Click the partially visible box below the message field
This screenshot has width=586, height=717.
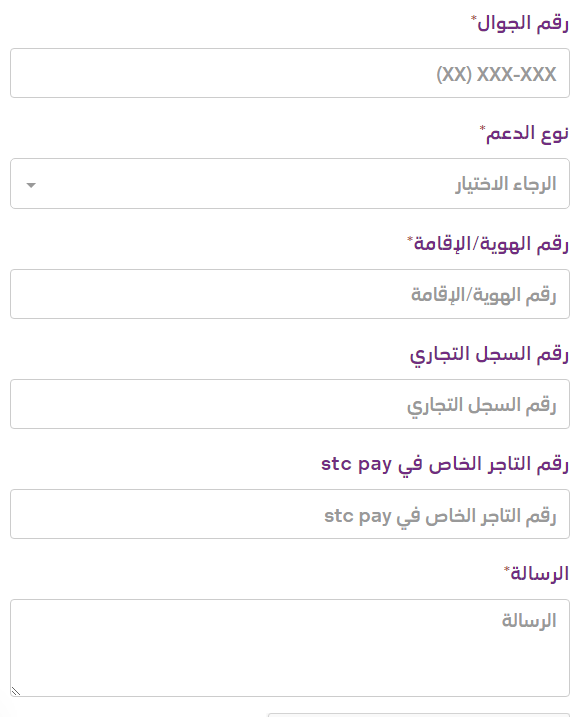[x=419, y=715]
